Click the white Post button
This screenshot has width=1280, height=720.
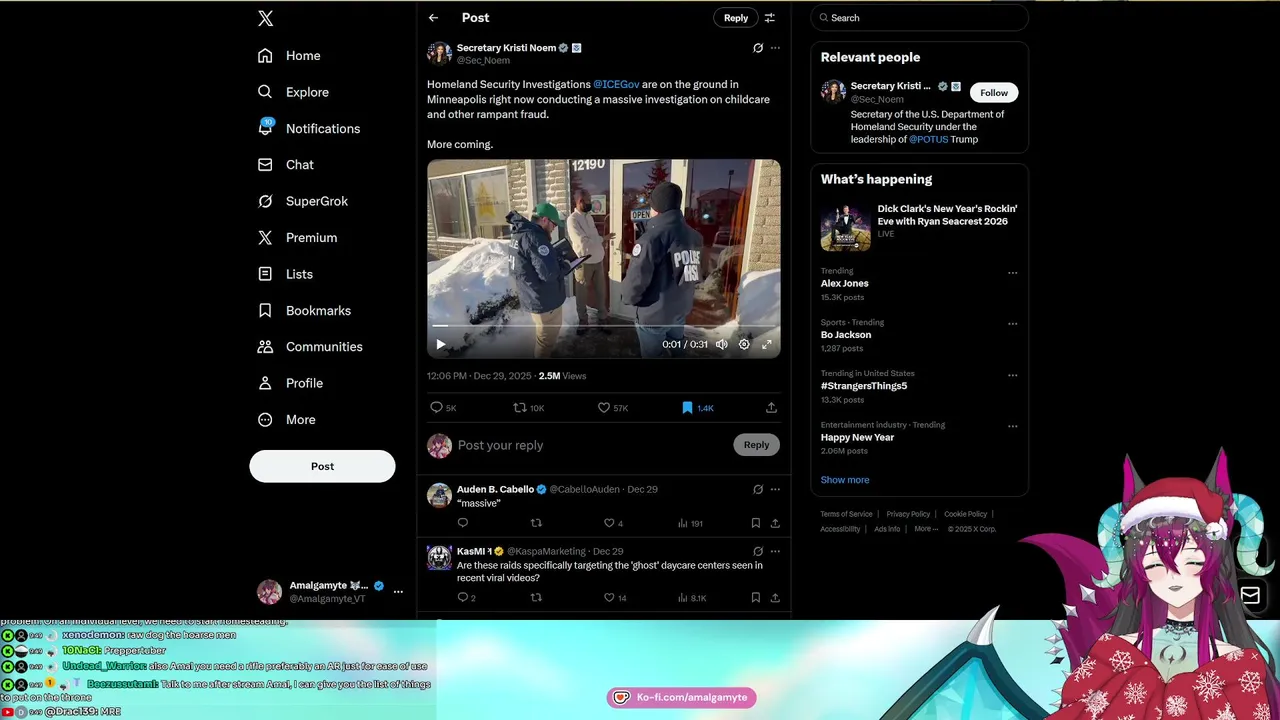click(x=322, y=466)
